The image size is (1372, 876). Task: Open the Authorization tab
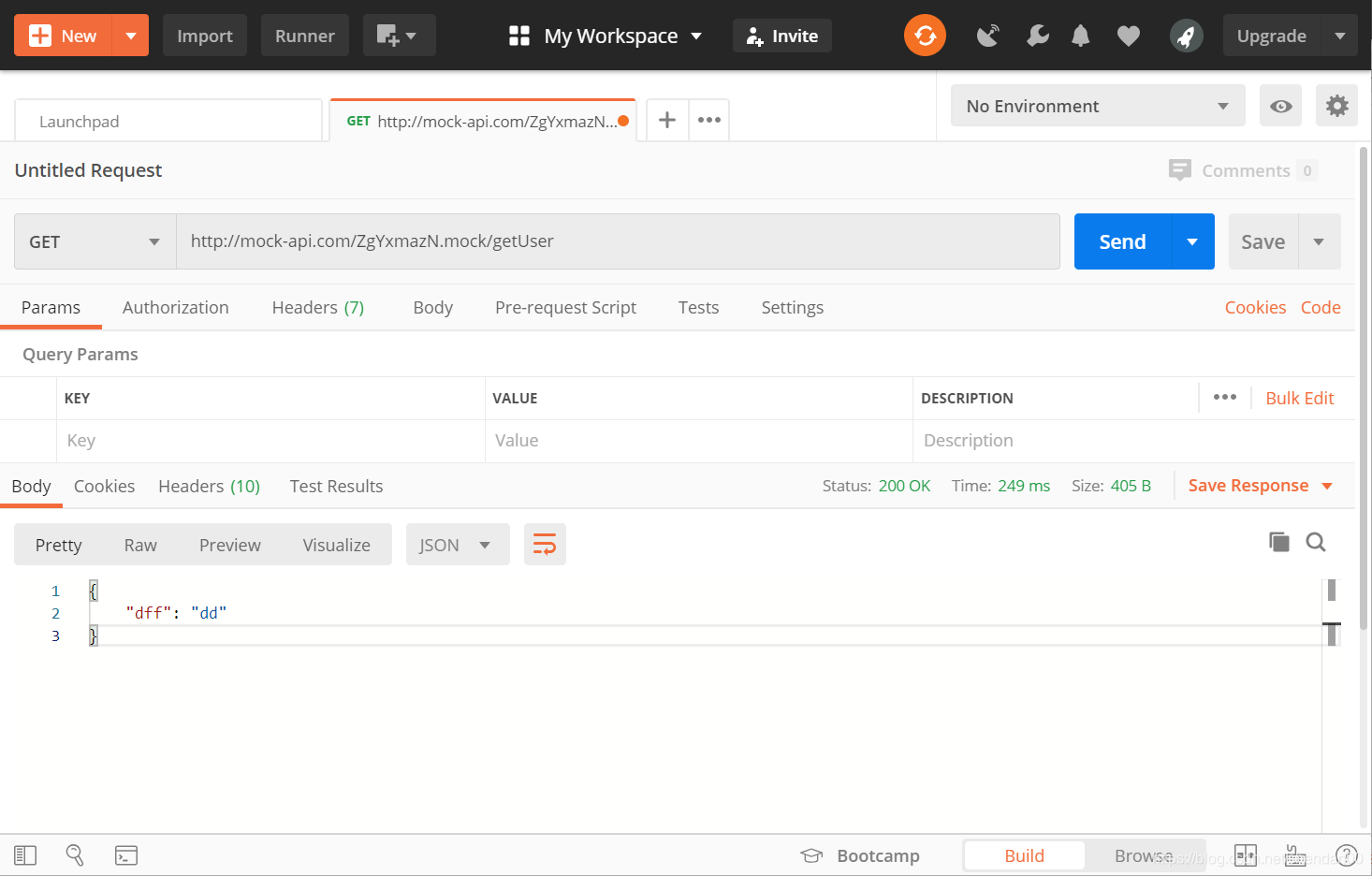pos(176,307)
